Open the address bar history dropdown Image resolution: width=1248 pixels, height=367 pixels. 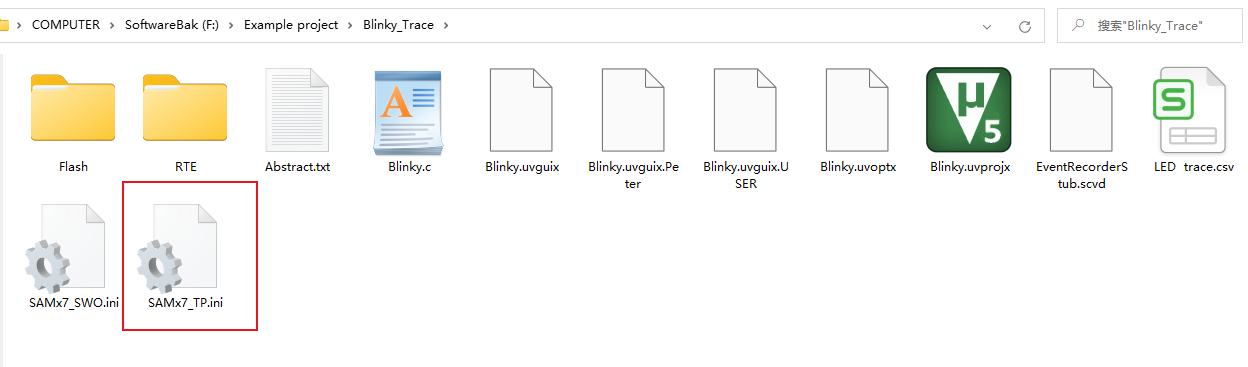coord(988,26)
